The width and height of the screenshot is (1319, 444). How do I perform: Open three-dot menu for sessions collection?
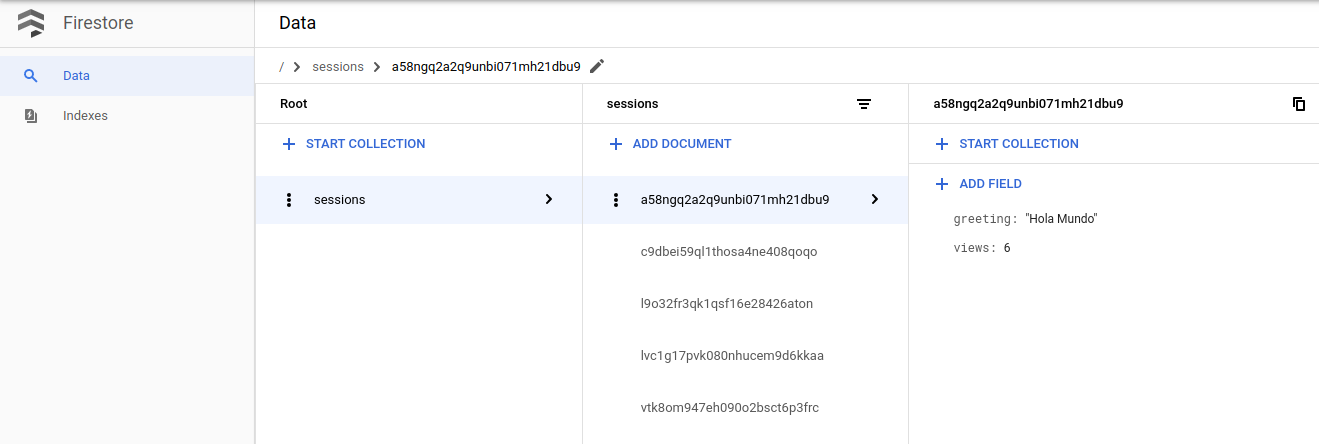coord(289,200)
